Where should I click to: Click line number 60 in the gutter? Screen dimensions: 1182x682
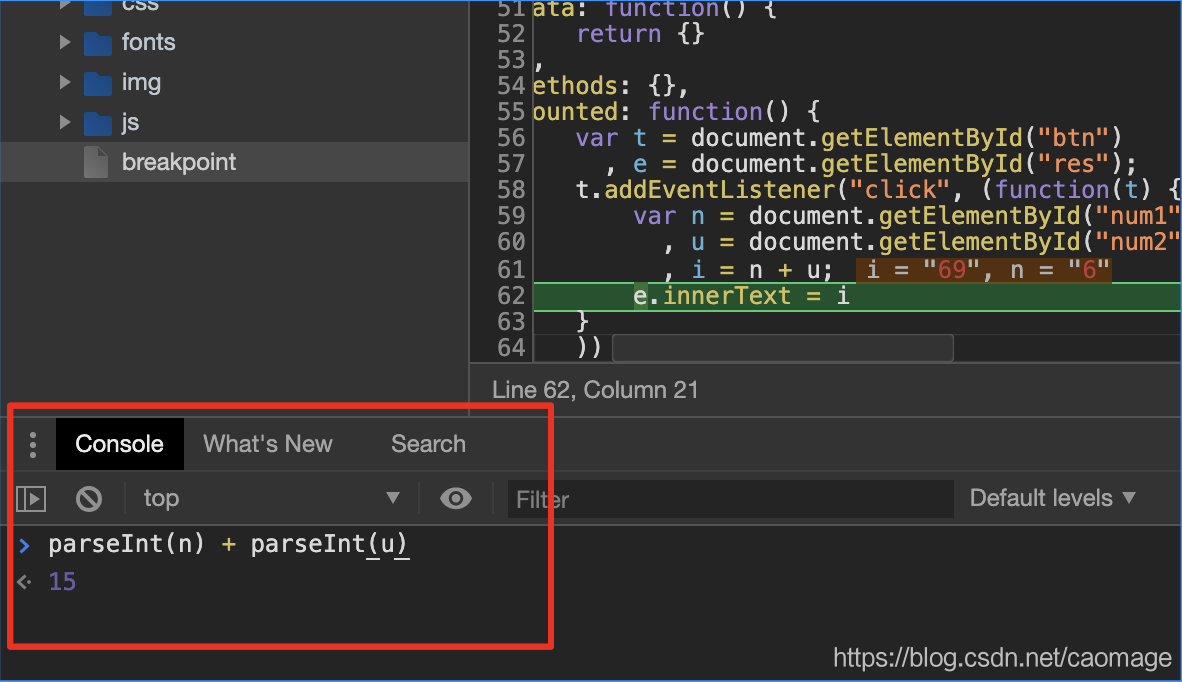click(x=511, y=242)
